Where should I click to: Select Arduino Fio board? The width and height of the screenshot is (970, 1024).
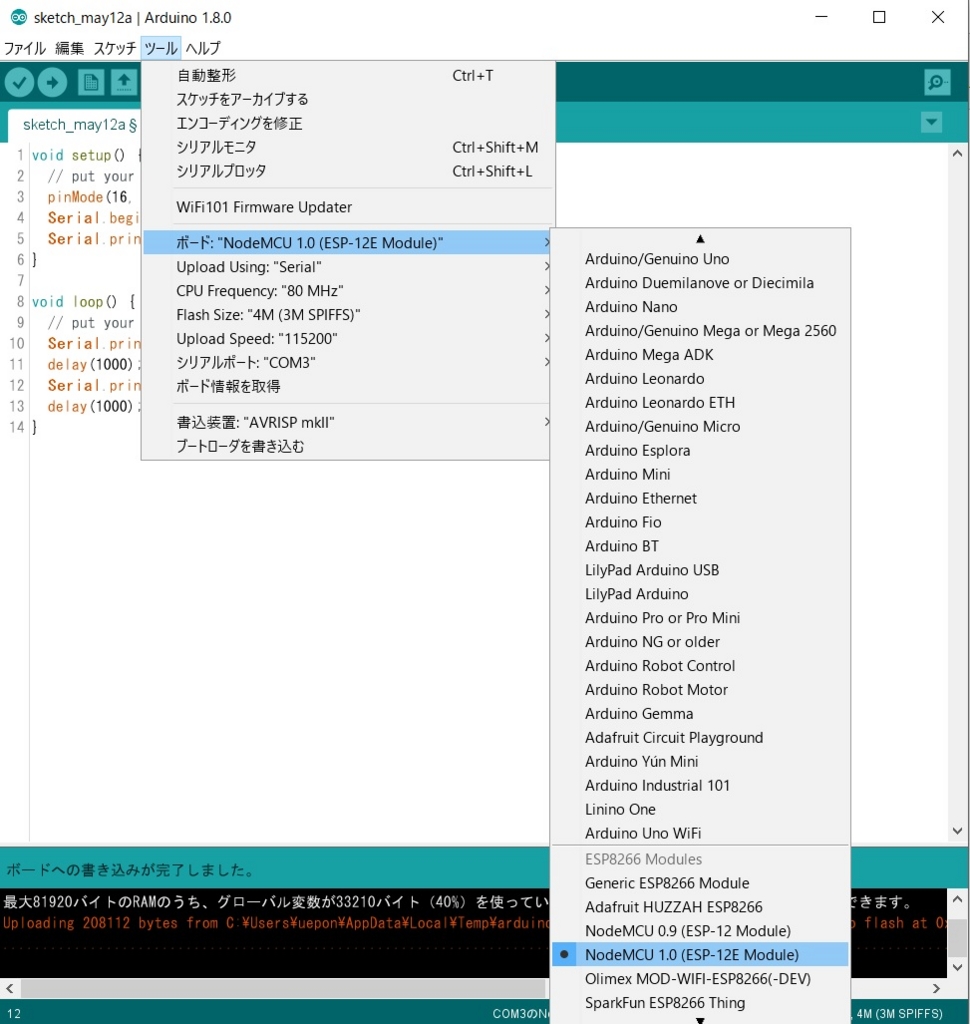(700, 522)
